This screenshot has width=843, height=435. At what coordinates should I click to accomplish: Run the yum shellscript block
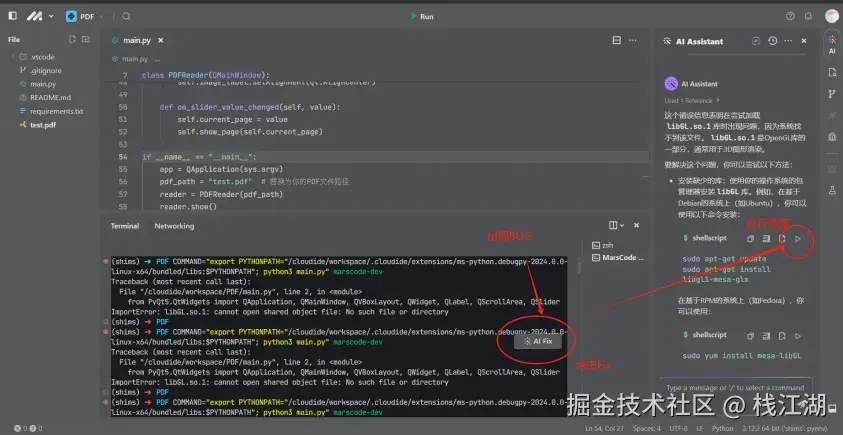[798, 336]
